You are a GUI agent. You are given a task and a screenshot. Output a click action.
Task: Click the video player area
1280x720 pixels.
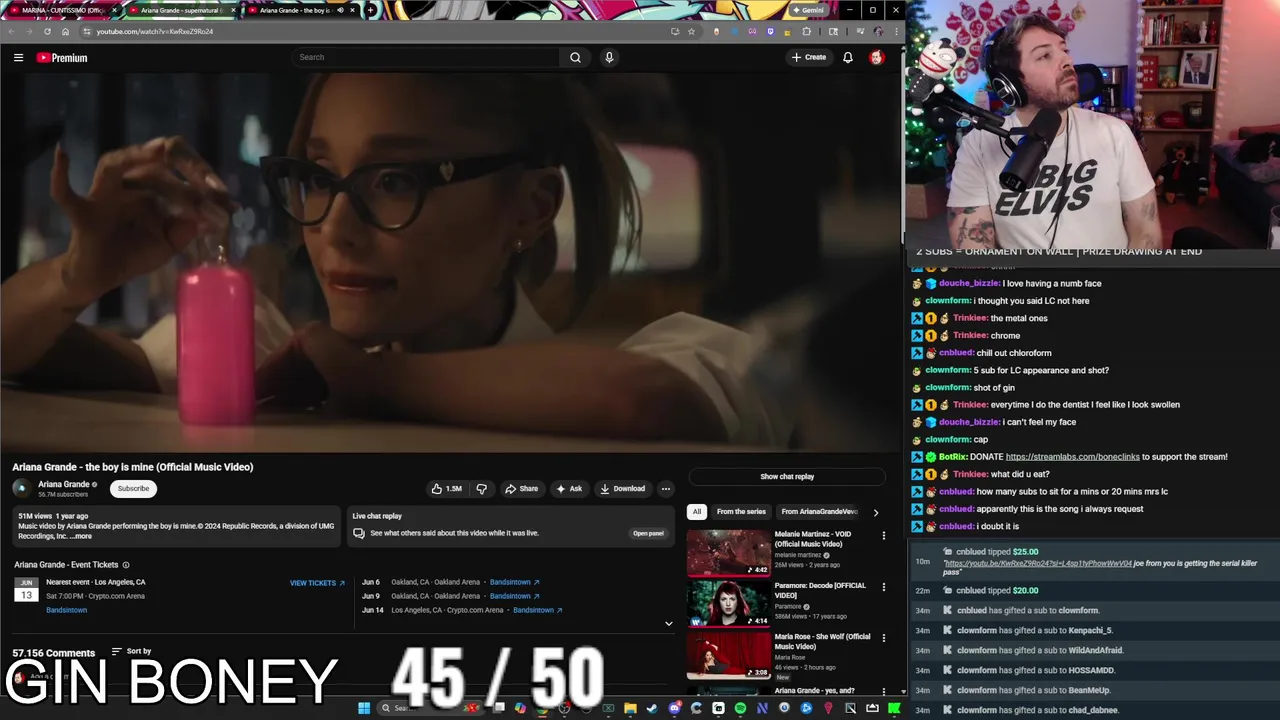[451, 262]
